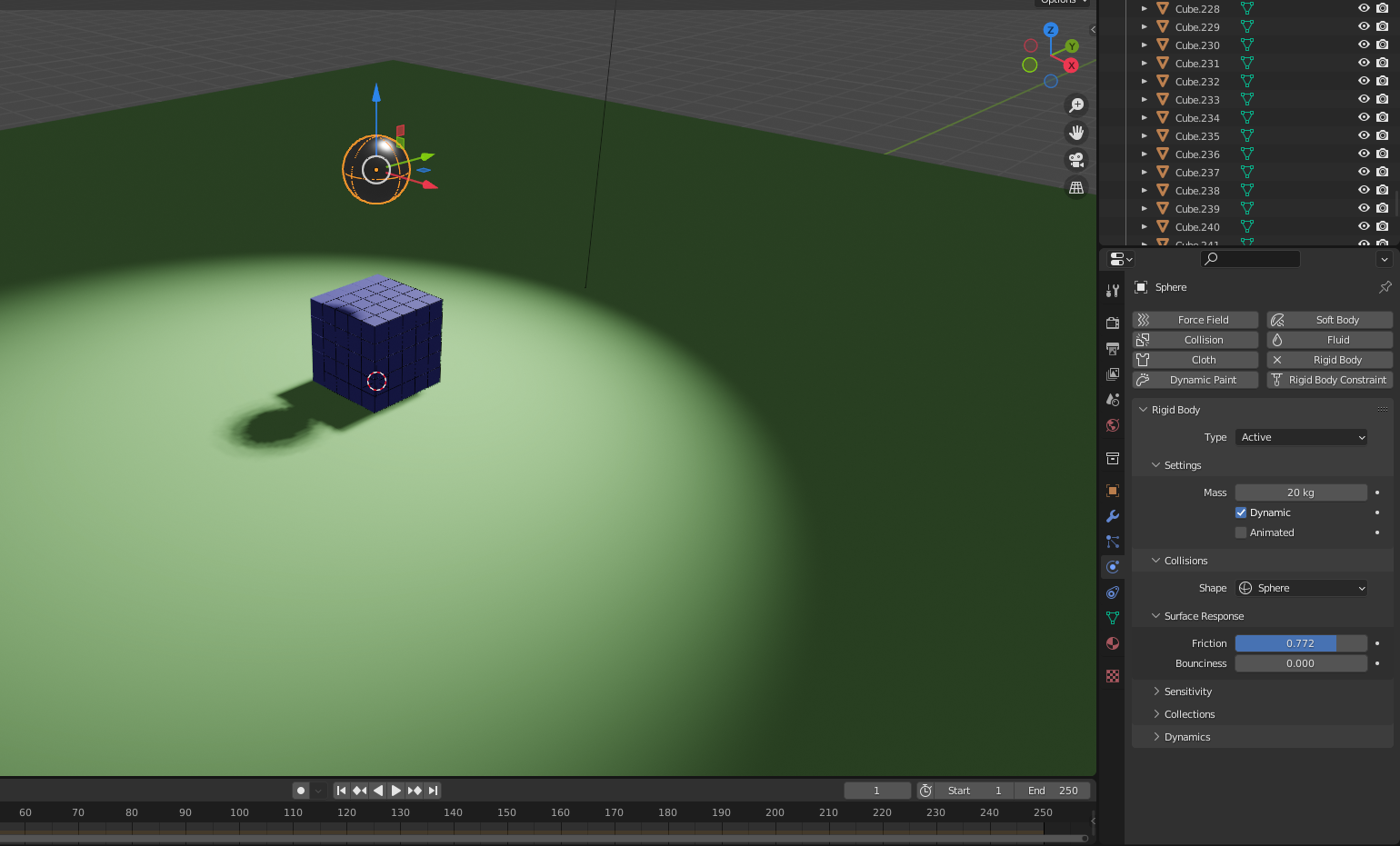
Task: Click the pan view hand icon
Action: [1076, 133]
